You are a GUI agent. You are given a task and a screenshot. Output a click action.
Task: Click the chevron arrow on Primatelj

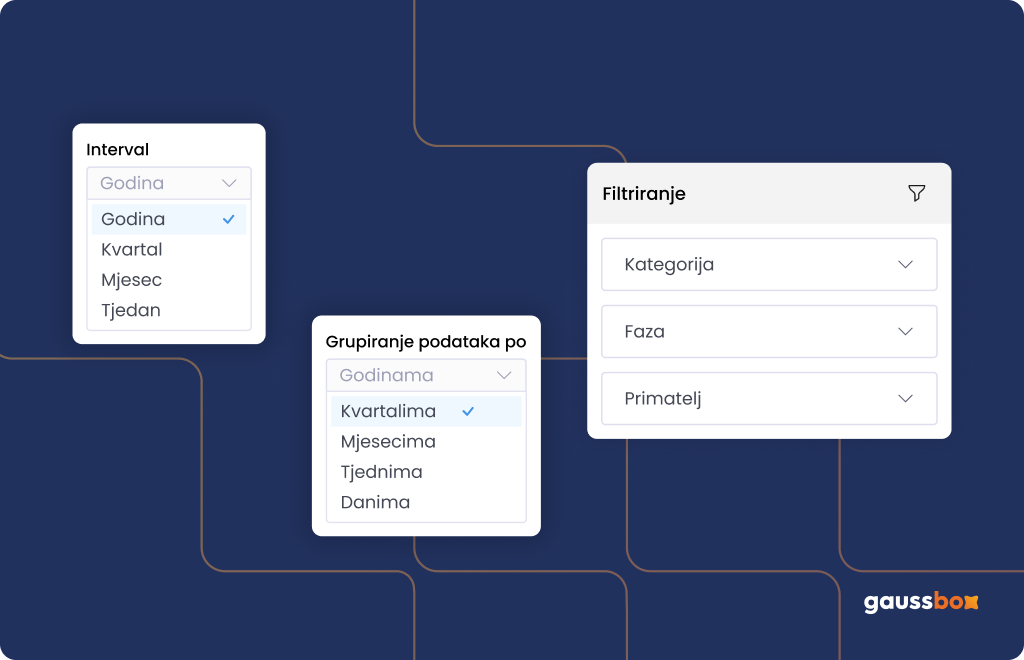coord(905,398)
